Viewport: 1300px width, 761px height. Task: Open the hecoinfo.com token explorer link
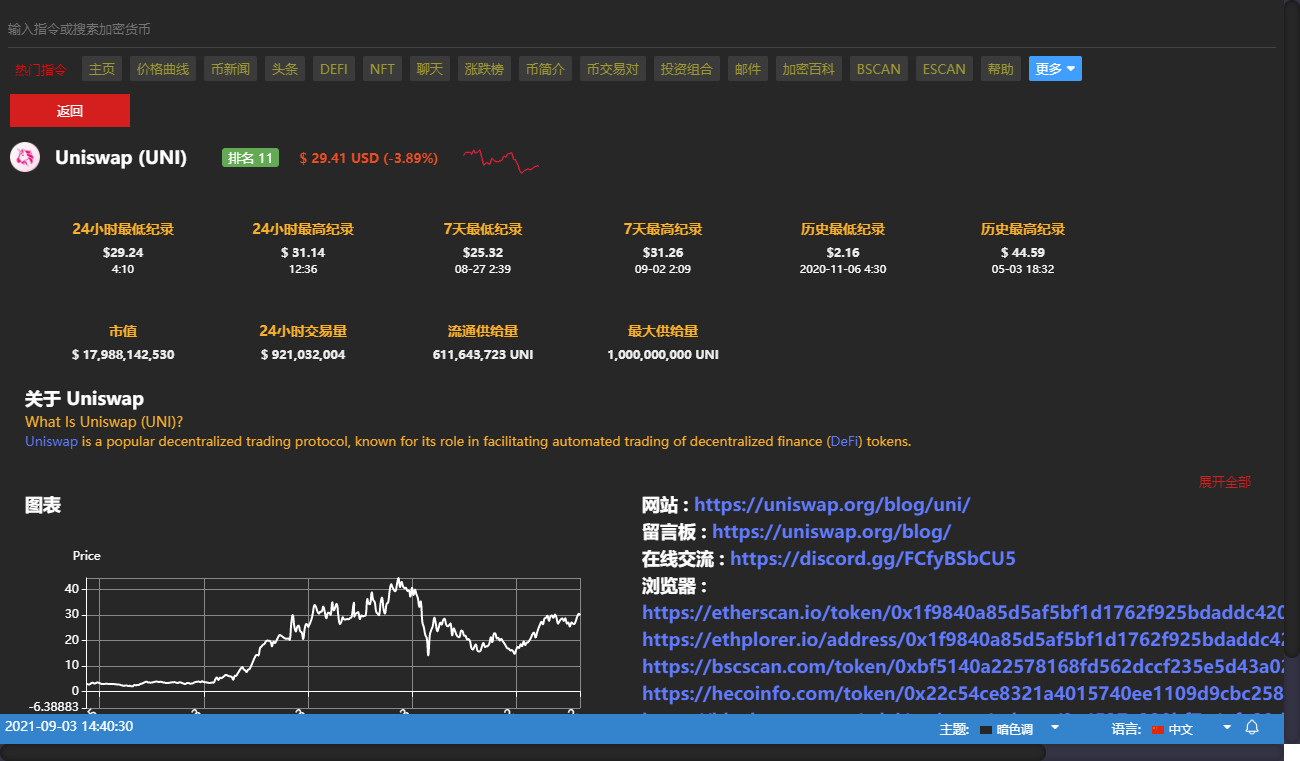point(963,694)
